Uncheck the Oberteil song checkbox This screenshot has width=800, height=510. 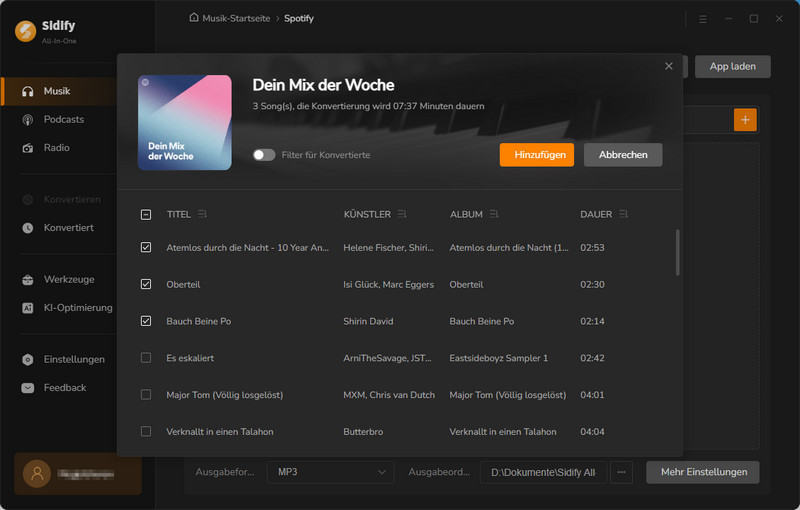pos(146,284)
